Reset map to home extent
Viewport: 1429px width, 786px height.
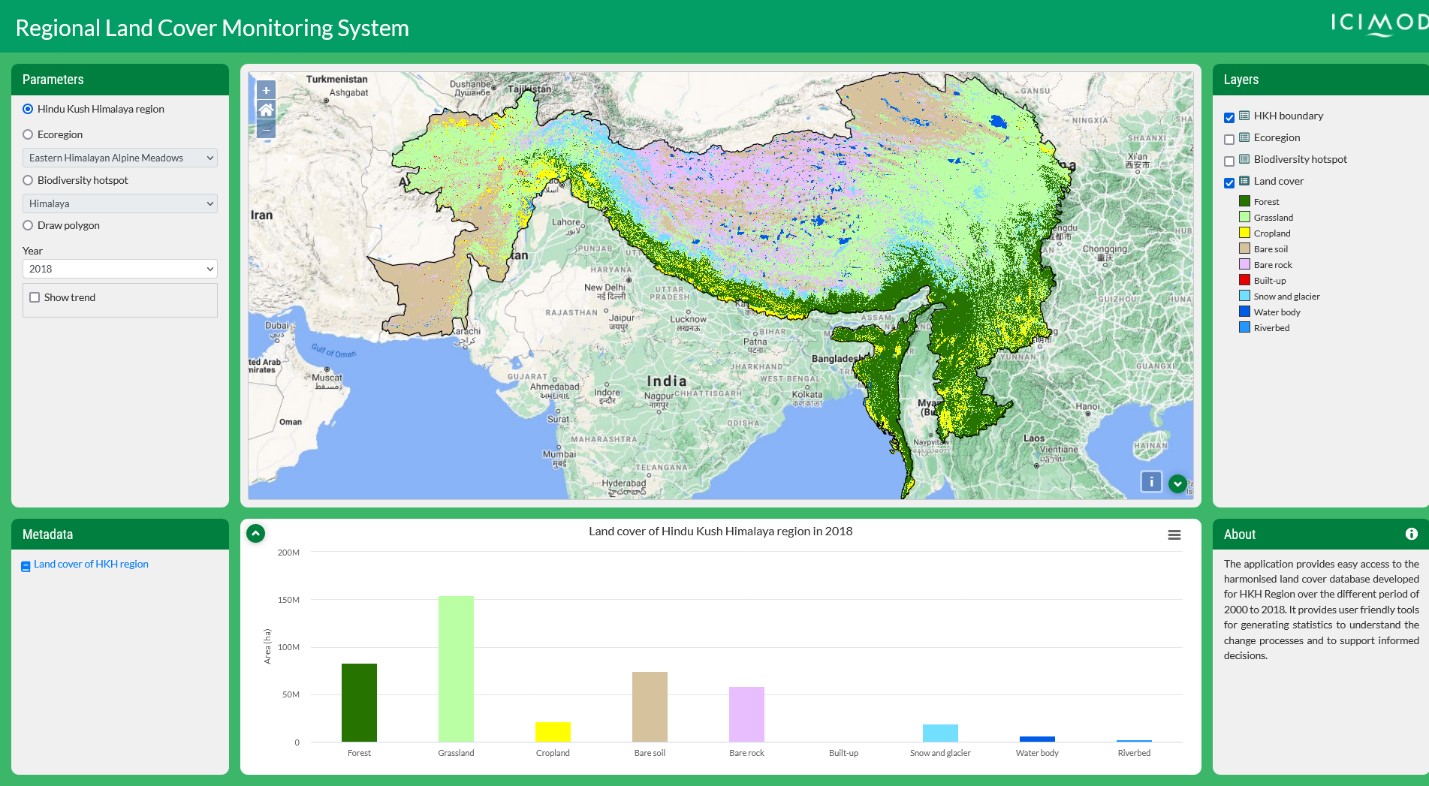(x=266, y=110)
